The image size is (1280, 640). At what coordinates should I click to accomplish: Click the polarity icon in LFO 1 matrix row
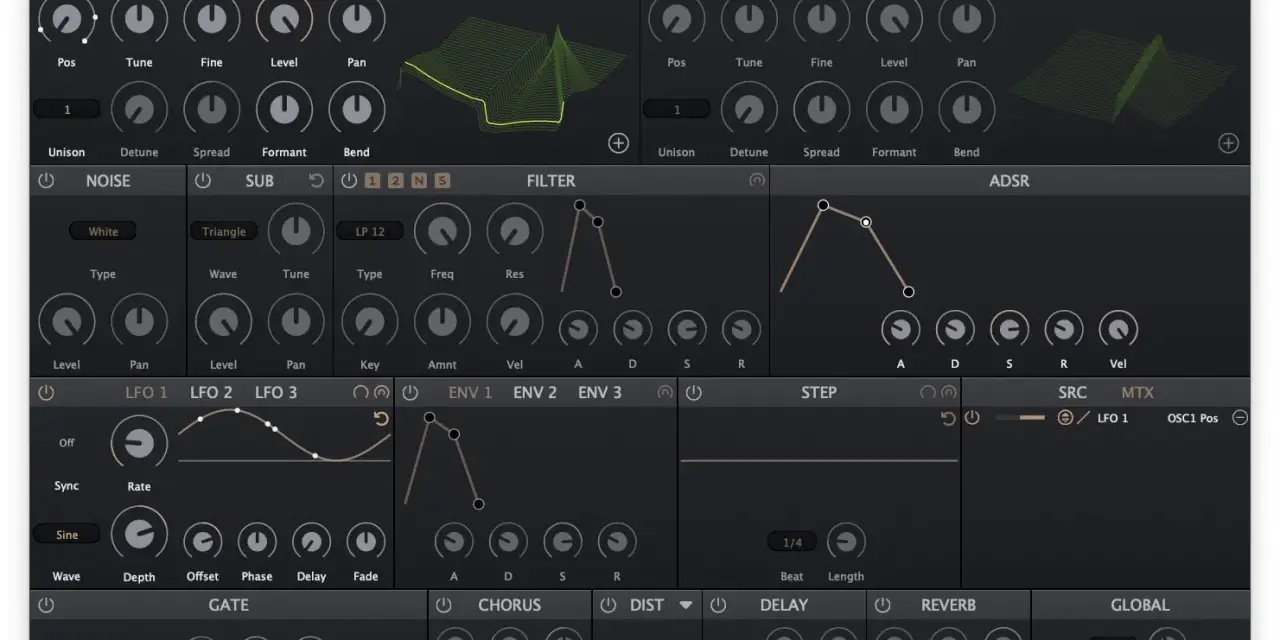(x=1065, y=418)
